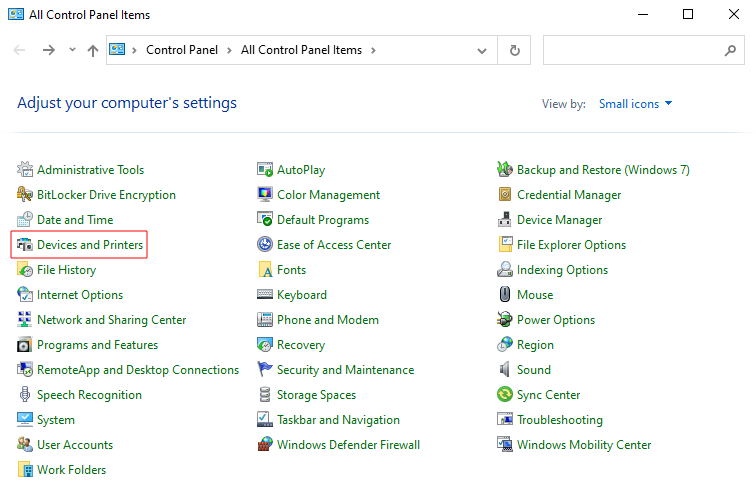
Task: Click the Network and Sharing Center icon
Action: 25,320
